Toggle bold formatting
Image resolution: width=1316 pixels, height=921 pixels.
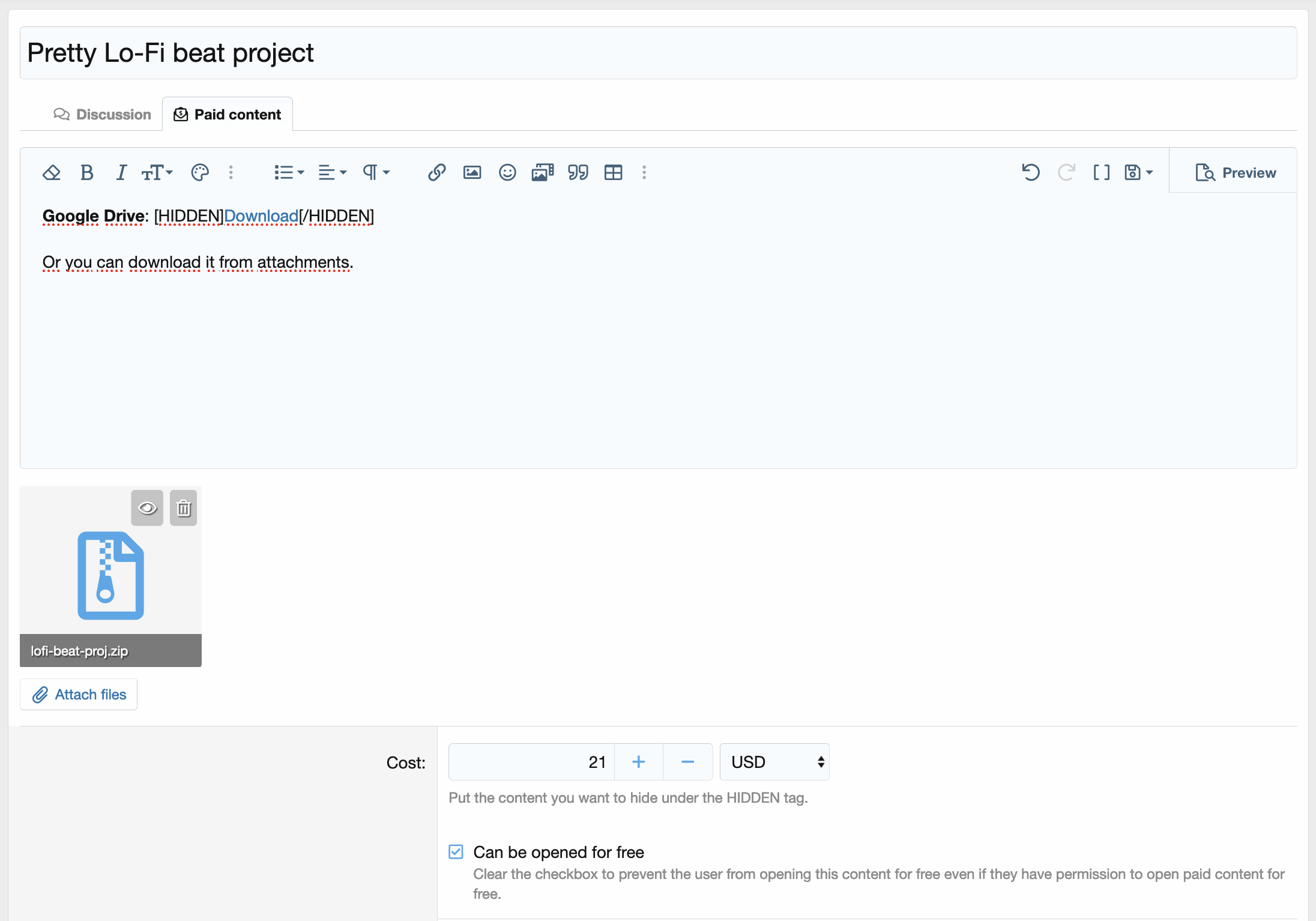86,173
